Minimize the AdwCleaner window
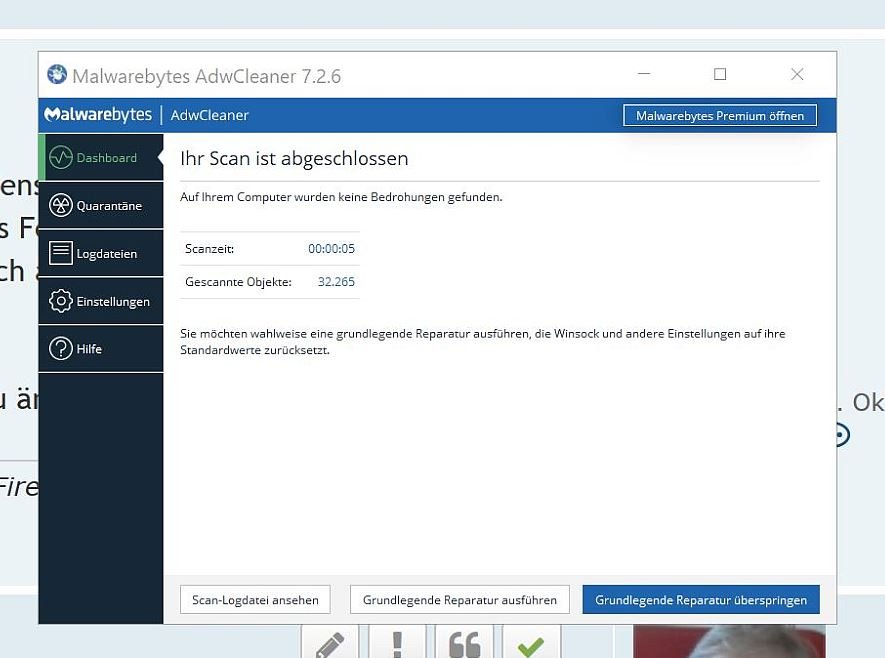The width and height of the screenshot is (885, 658). coord(643,75)
